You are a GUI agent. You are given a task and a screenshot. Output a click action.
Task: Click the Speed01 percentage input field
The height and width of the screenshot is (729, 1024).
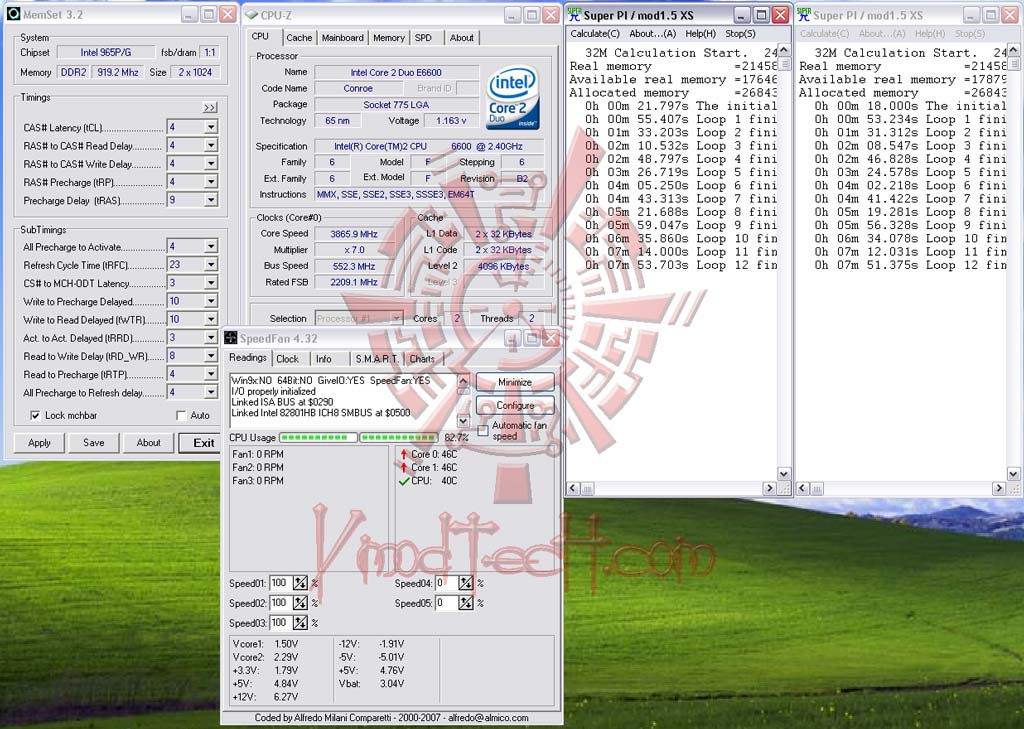pos(280,583)
